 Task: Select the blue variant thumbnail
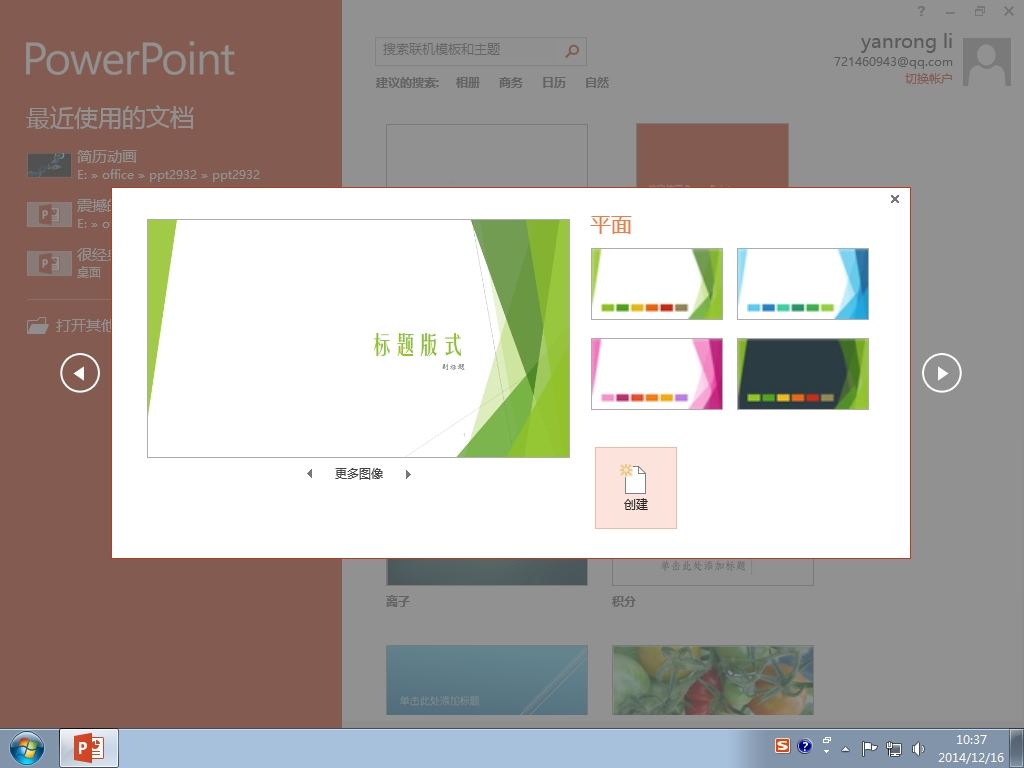click(x=803, y=283)
